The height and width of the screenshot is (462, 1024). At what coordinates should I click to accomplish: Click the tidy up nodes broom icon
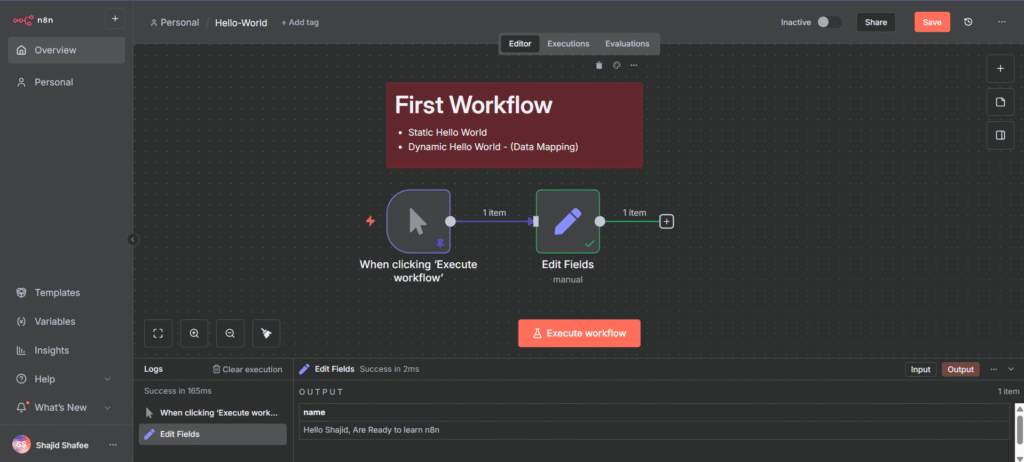pos(266,333)
